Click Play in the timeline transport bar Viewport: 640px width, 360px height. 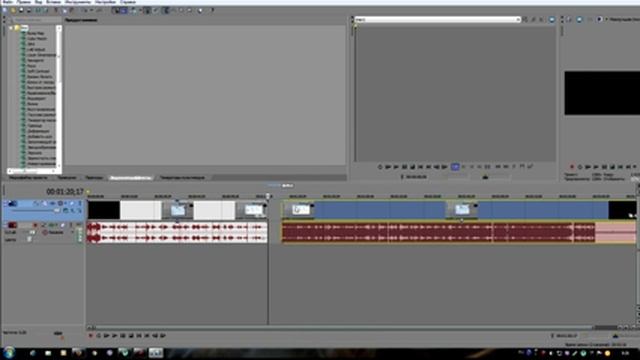(115, 336)
